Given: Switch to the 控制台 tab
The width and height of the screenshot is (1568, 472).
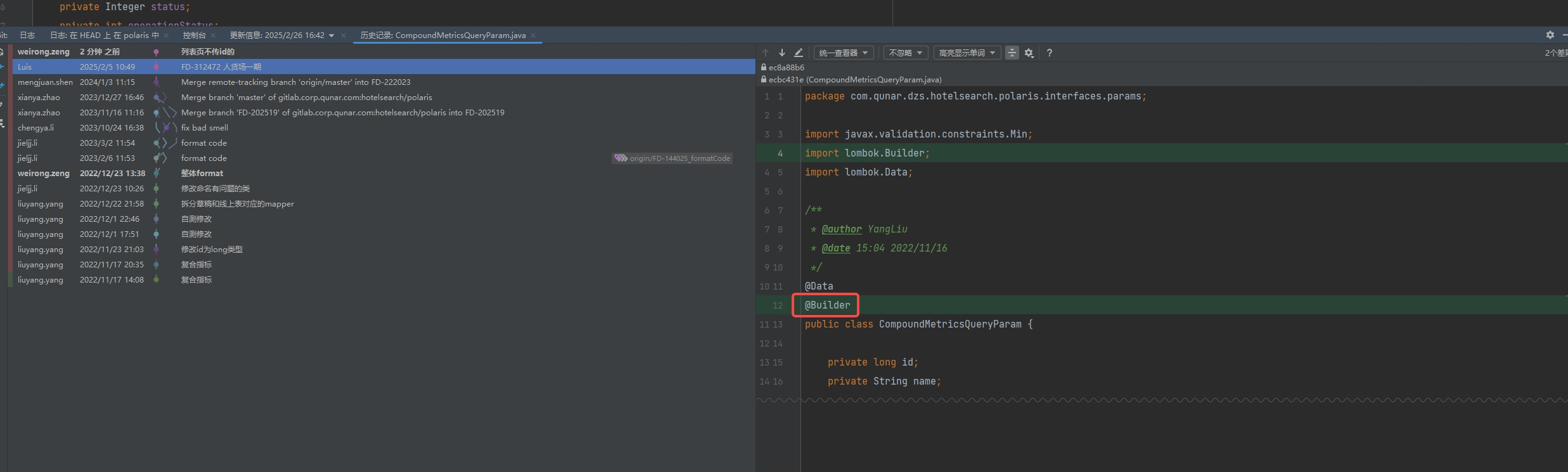Looking at the screenshot, I should tap(194, 35).
